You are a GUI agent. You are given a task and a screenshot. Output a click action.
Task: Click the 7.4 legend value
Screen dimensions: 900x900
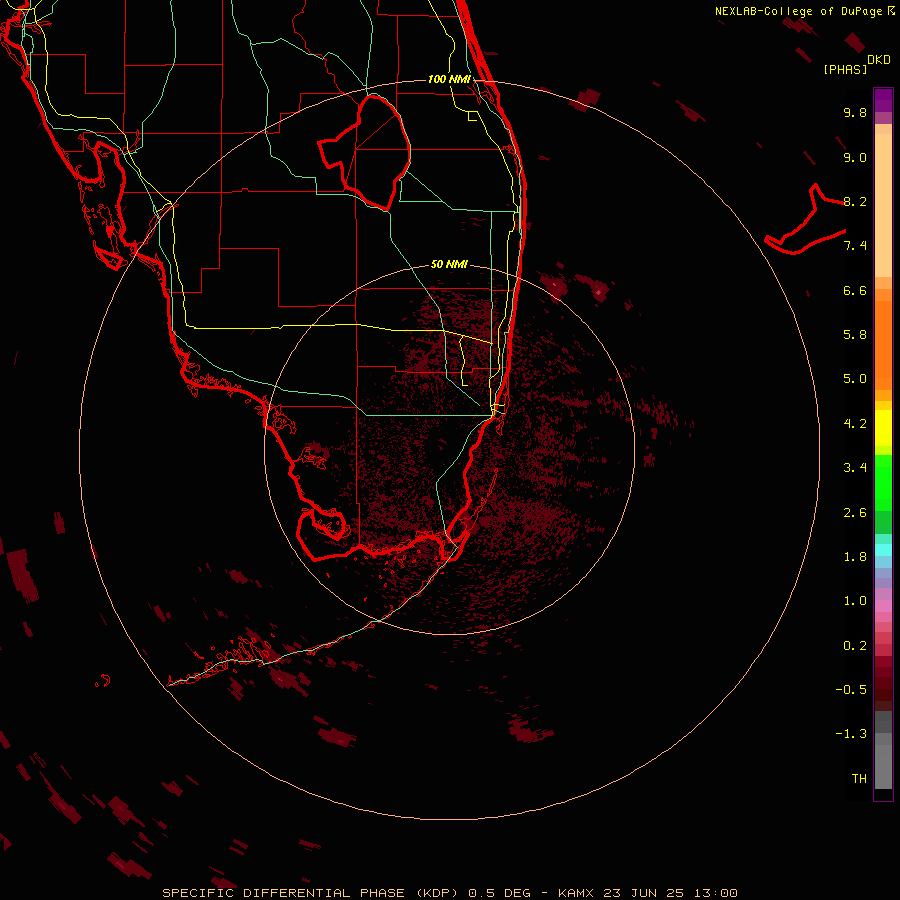[x=855, y=246]
